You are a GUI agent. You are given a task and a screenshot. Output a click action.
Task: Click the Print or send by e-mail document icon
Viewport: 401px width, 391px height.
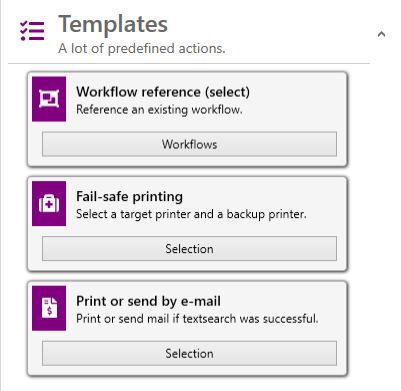[49, 308]
